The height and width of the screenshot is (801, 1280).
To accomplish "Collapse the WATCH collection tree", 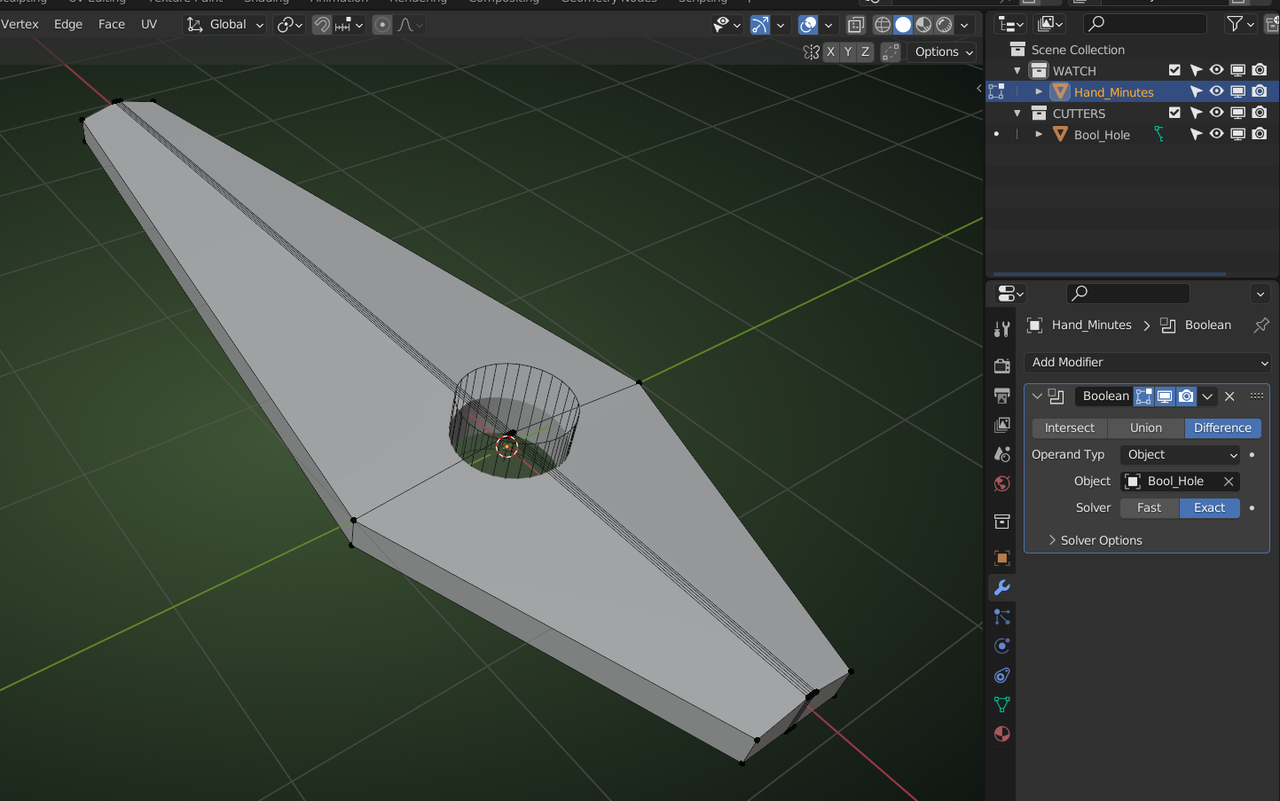I will click(1018, 70).
